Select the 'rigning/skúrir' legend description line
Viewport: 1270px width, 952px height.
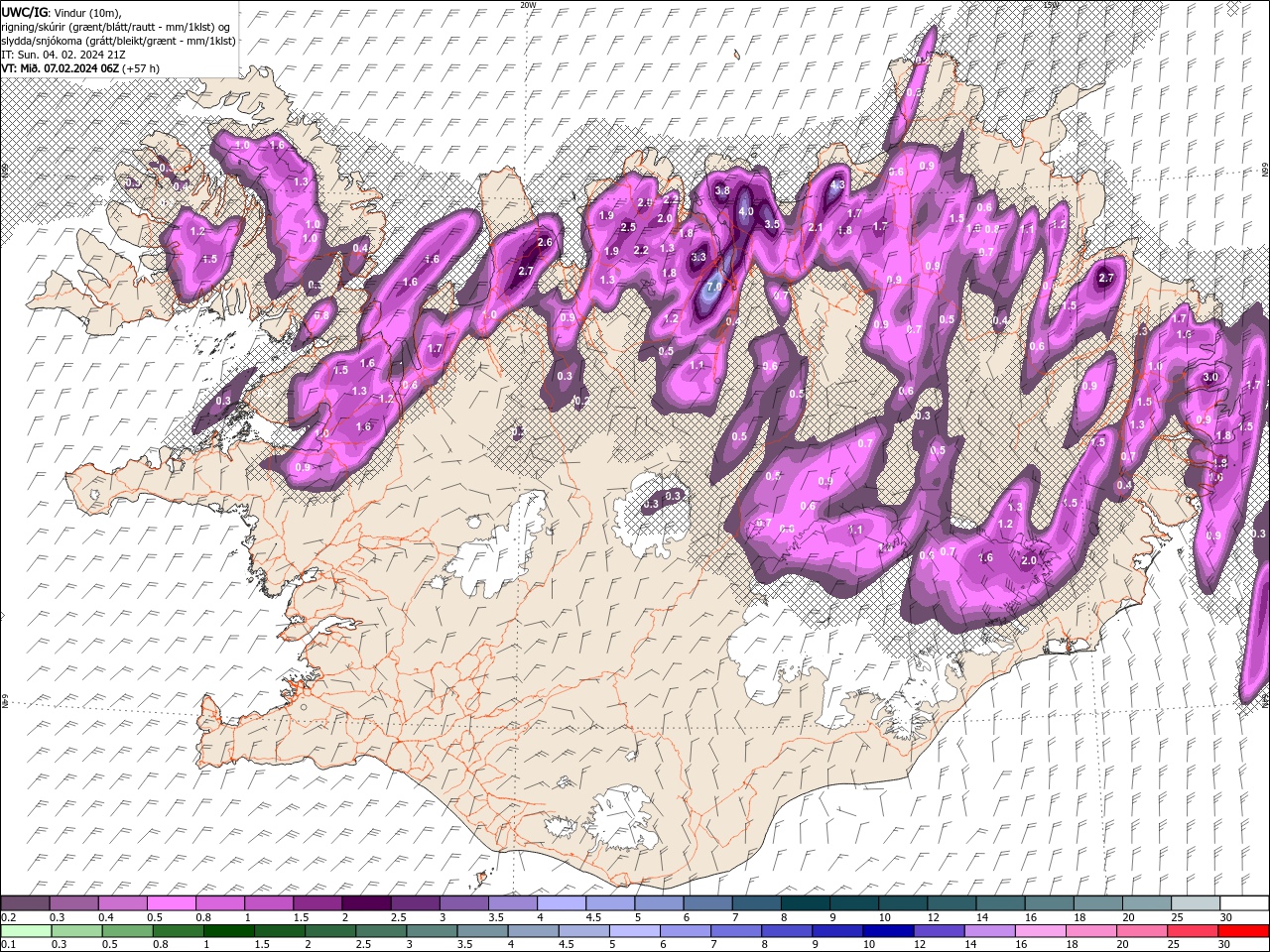click(x=116, y=26)
